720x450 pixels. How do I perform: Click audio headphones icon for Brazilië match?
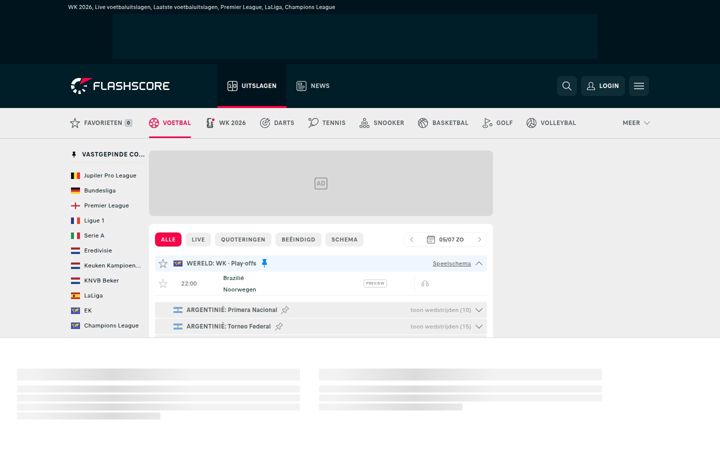[425, 284]
